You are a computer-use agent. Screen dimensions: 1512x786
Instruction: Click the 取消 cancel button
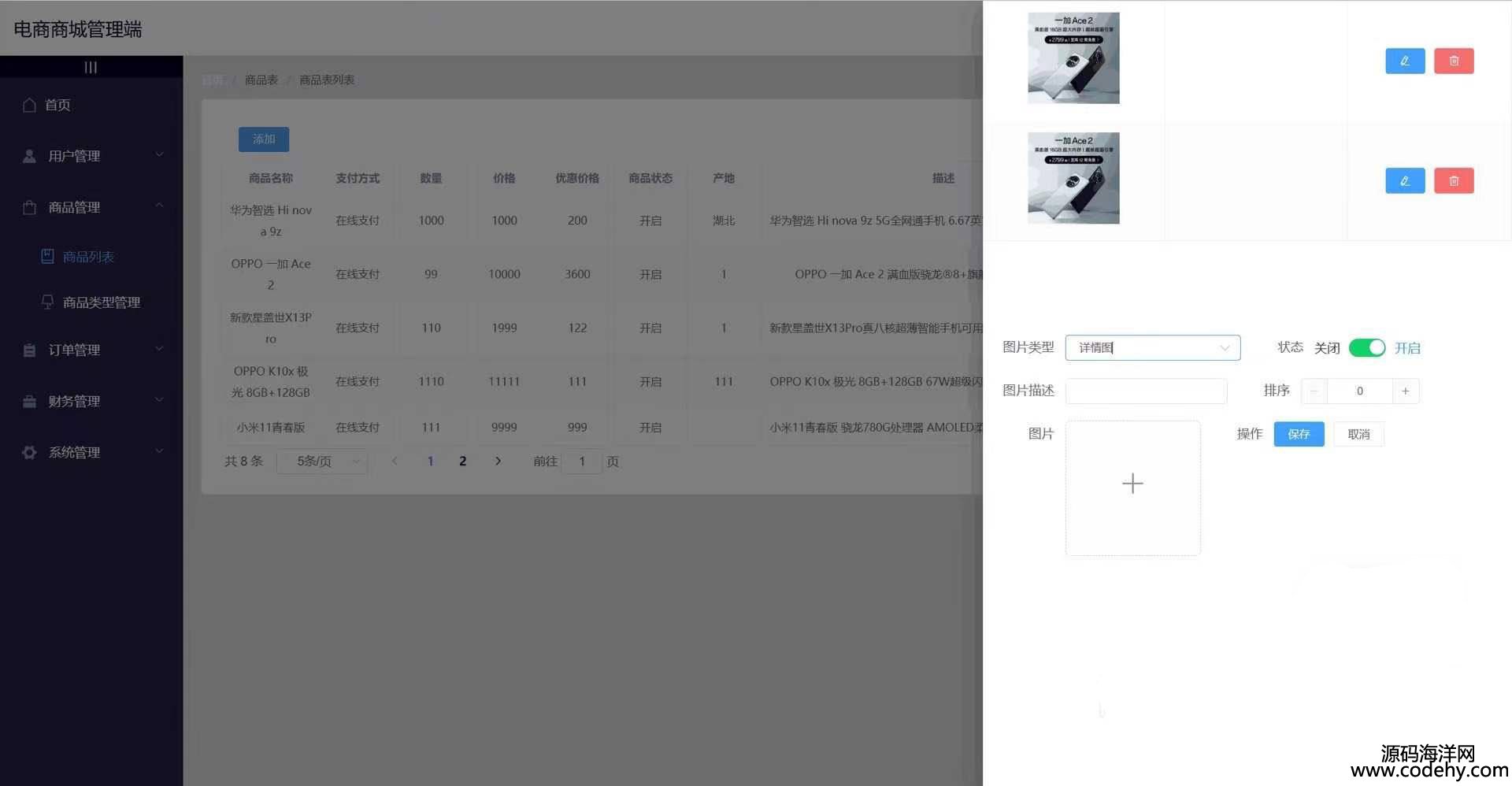coord(1358,434)
